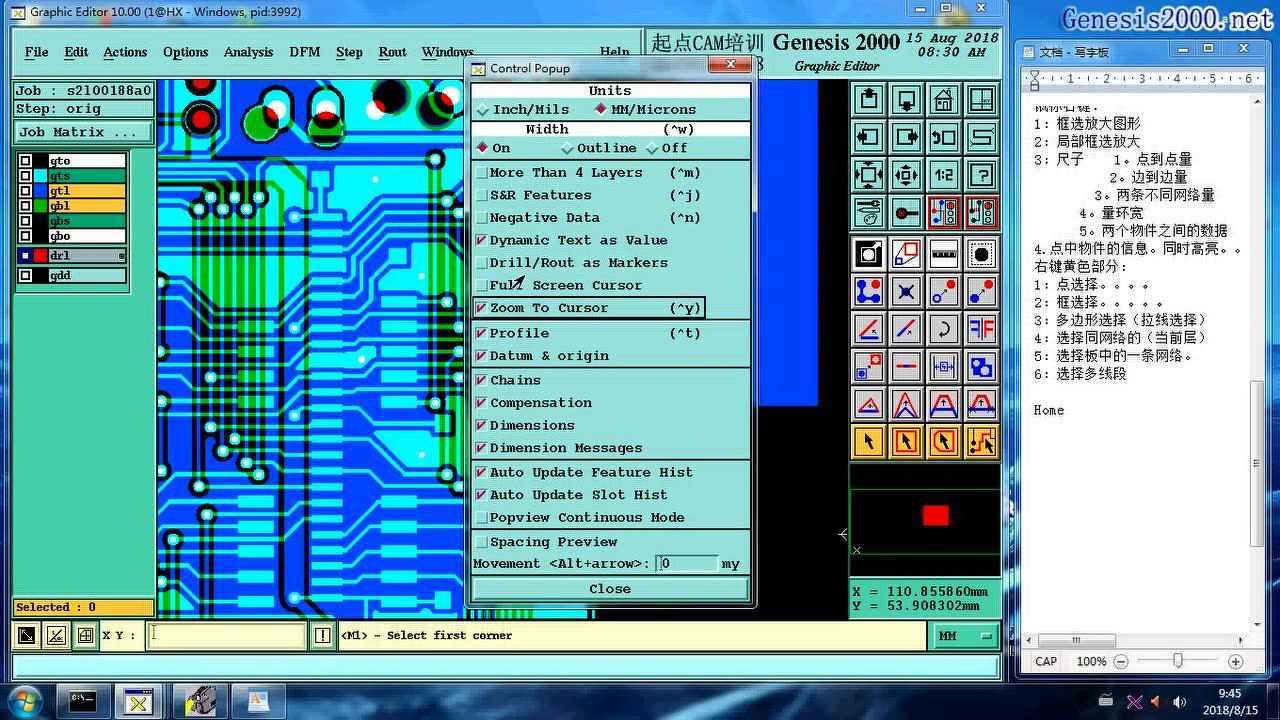This screenshot has width=1280, height=720.
Task: Open WordPad from the Windows taskbar
Action: point(259,700)
